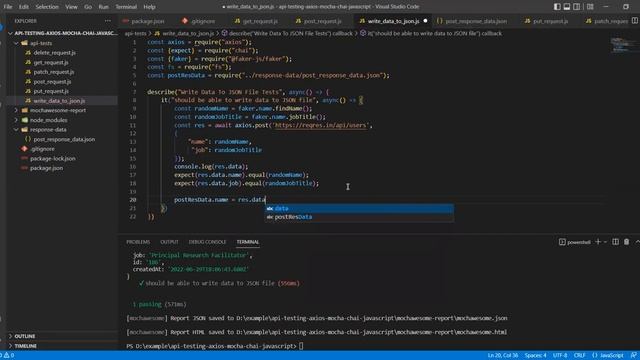Click CRLF end-of-line setting
The image size is (640, 360).
point(580,356)
